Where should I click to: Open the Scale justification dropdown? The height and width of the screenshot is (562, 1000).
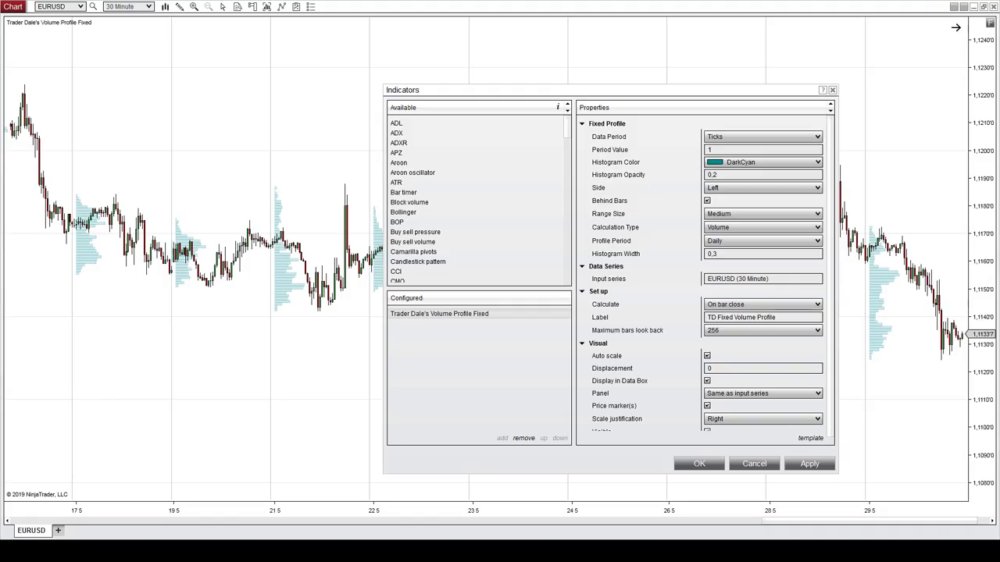point(763,418)
